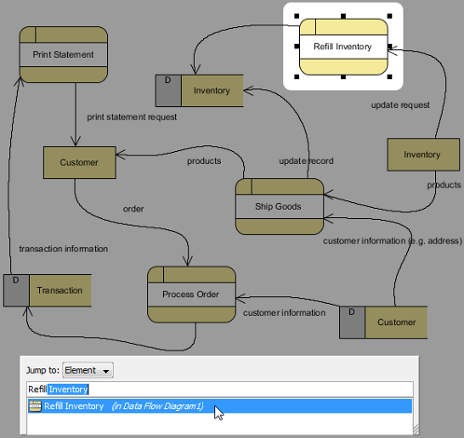Image resolution: width=464 pixels, height=438 pixels.
Task: Select the highlighted Refill Inventory process shape
Action: coord(343,47)
